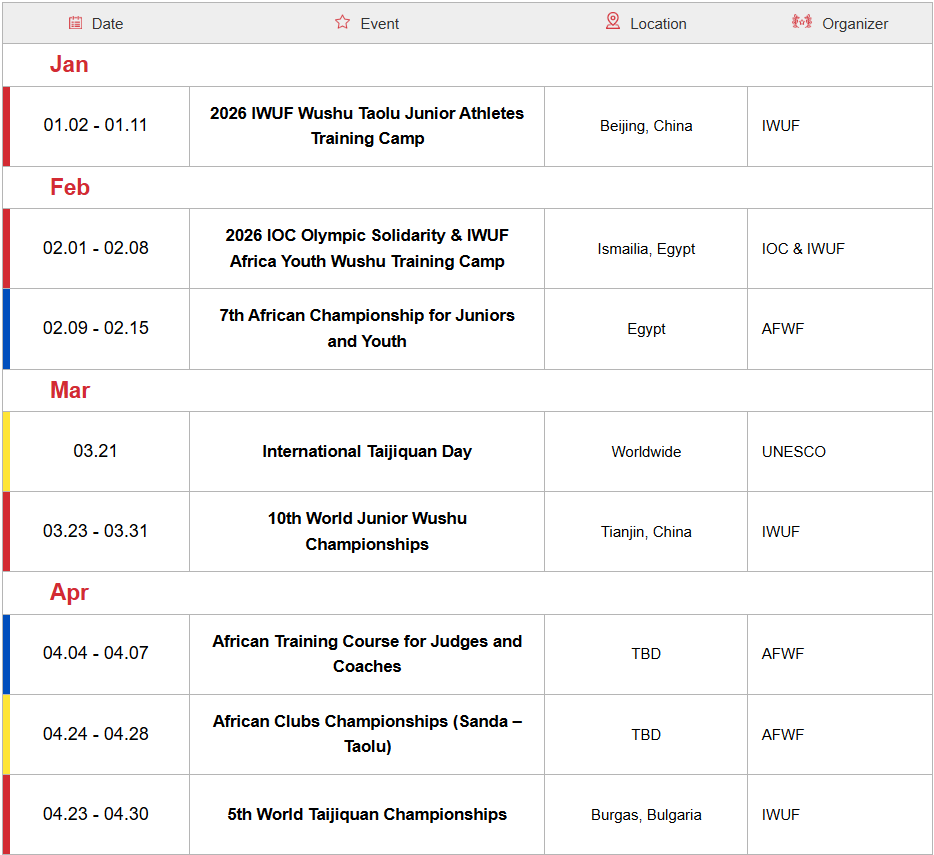The height and width of the screenshot is (855, 934).
Task: Click the map pin icon beside Location
Action: [x=613, y=22]
